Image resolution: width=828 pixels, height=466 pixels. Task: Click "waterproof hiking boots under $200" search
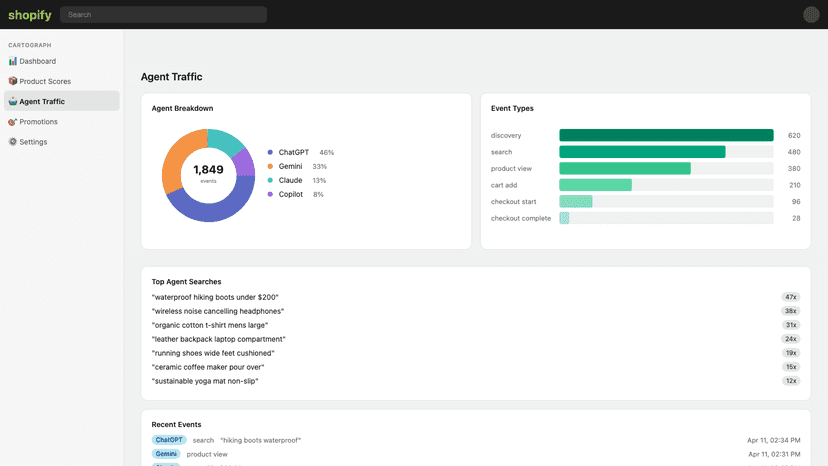click(x=215, y=297)
